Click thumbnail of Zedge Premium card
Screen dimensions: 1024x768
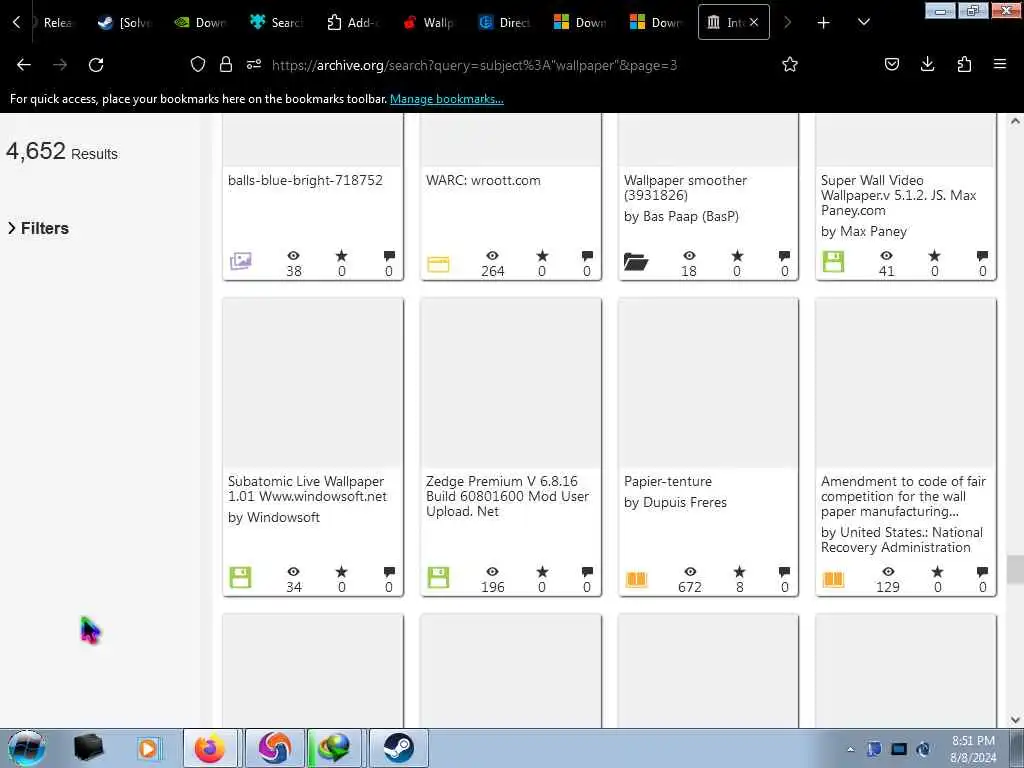(x=511, y=383)
